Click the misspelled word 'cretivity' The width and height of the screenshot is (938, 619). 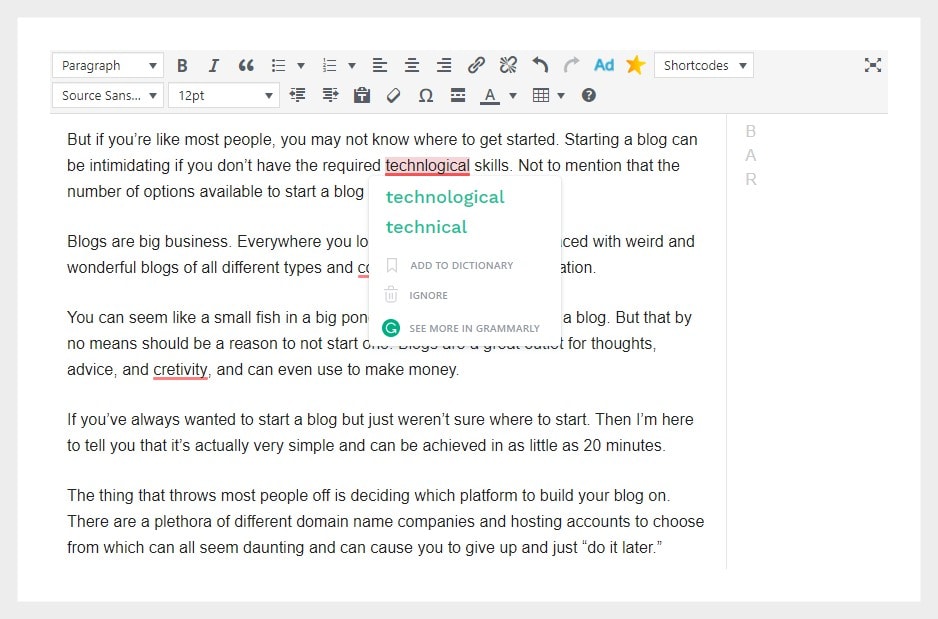coord(180,370)
